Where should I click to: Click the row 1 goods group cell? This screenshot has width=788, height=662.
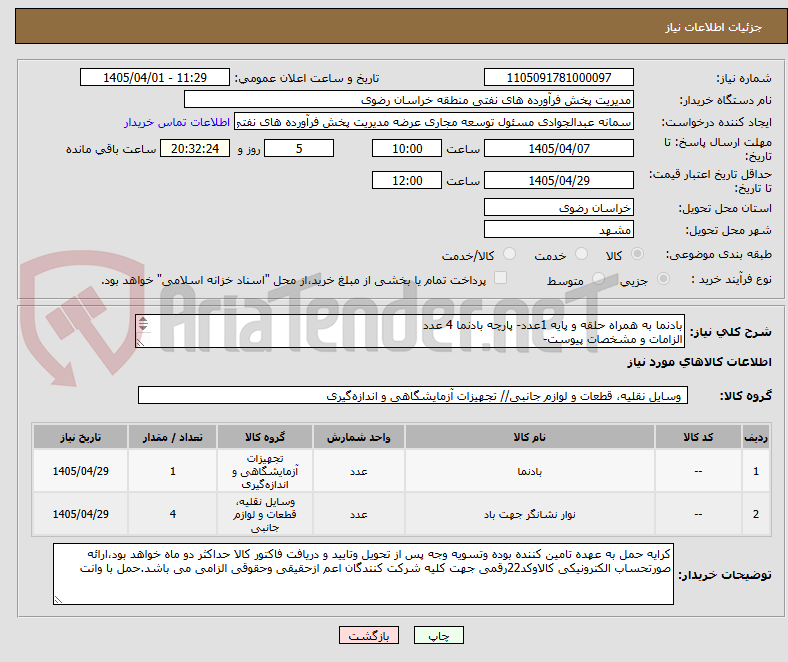(265, 471)
